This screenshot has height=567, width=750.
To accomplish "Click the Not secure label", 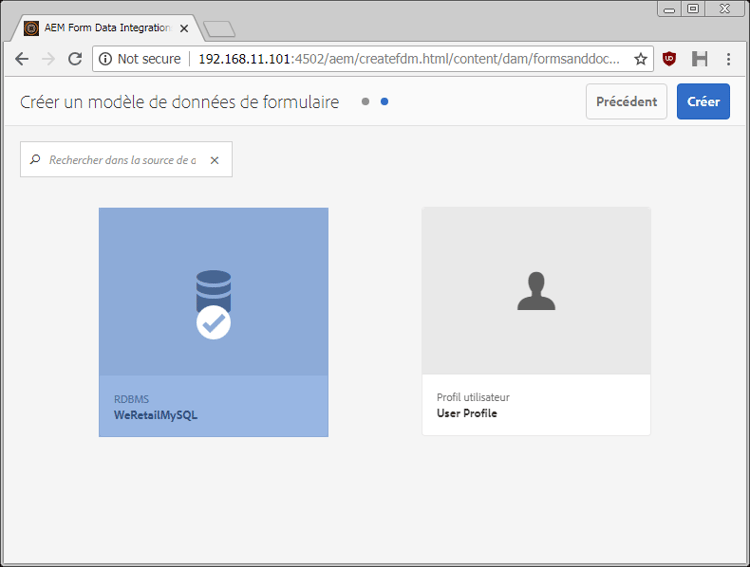I will click(x=149, y=59).
